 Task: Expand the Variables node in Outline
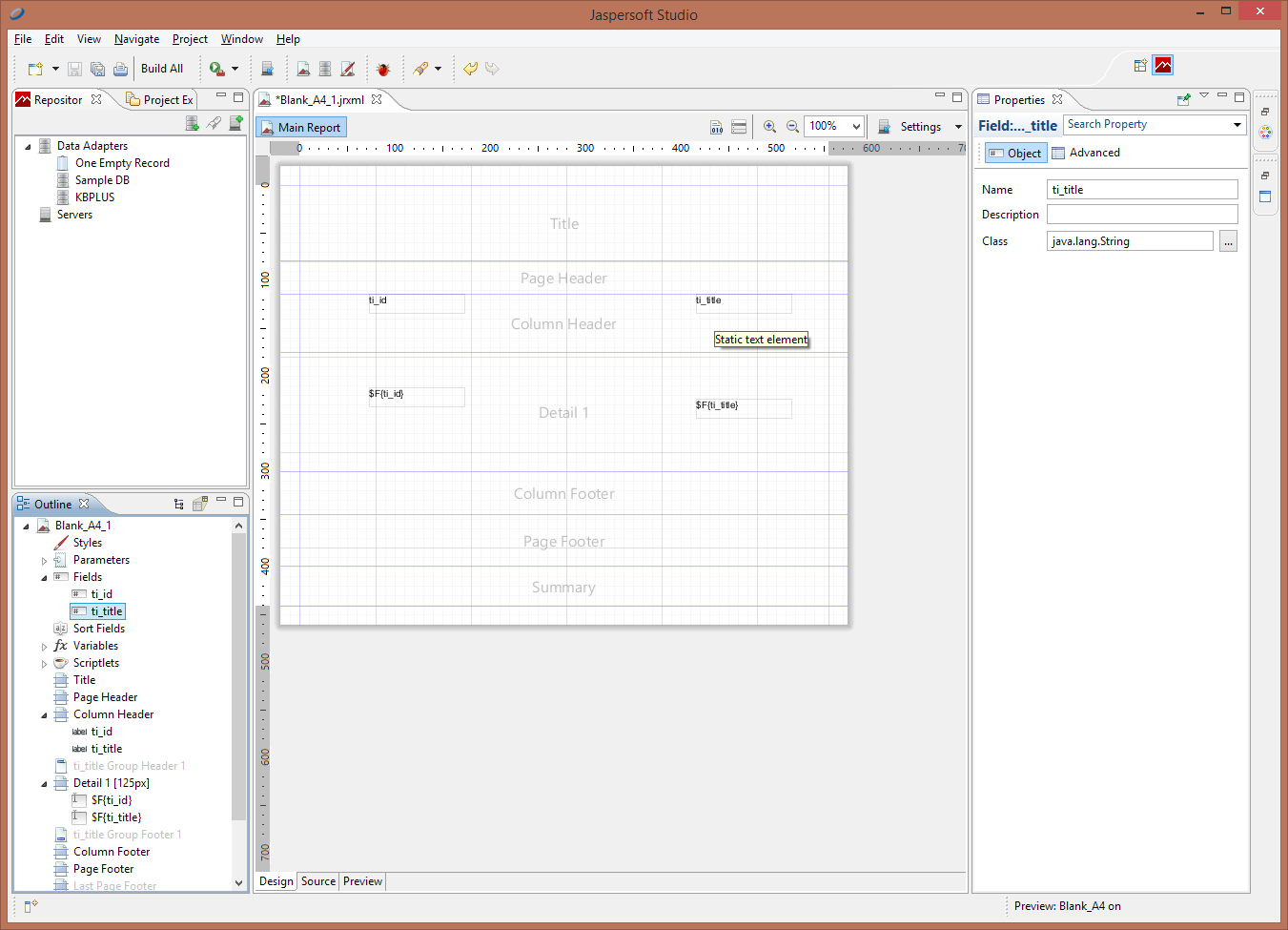pyautogui.click(x=44, y=647)
